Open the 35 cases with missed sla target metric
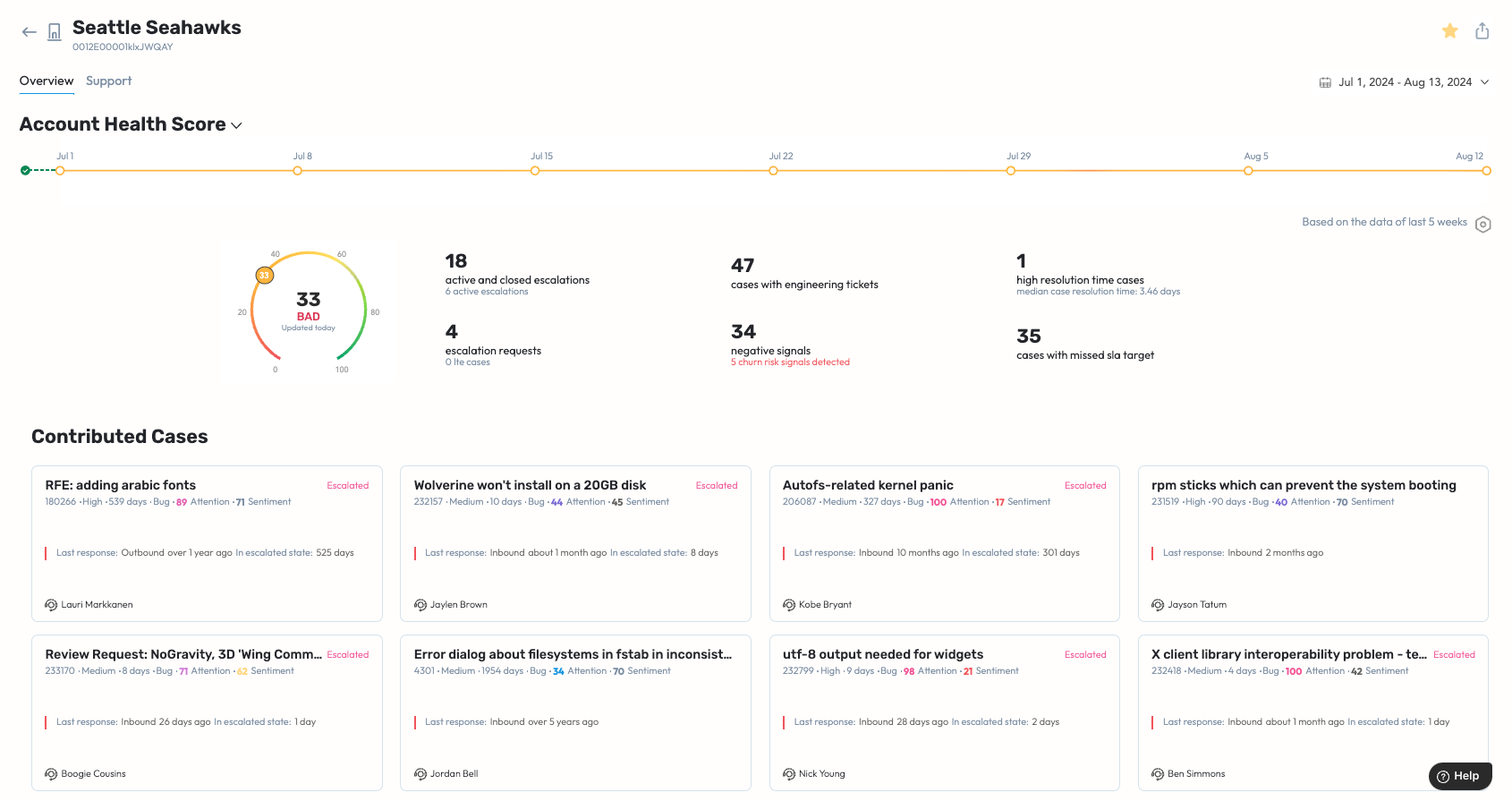 (1085, 345)
